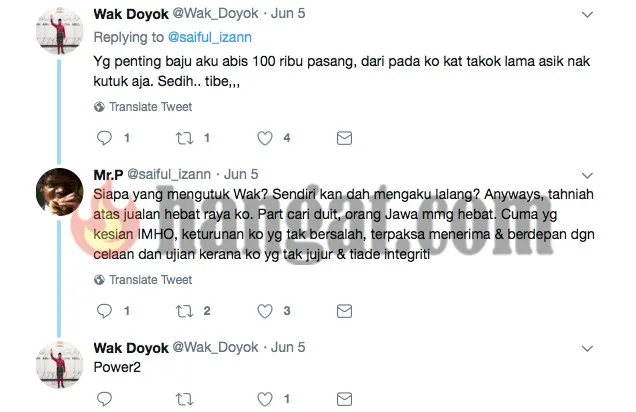Screen dimensions: 636x412
Task: Reply to Mr.P's tweet
Action: (x=104, y=311)
